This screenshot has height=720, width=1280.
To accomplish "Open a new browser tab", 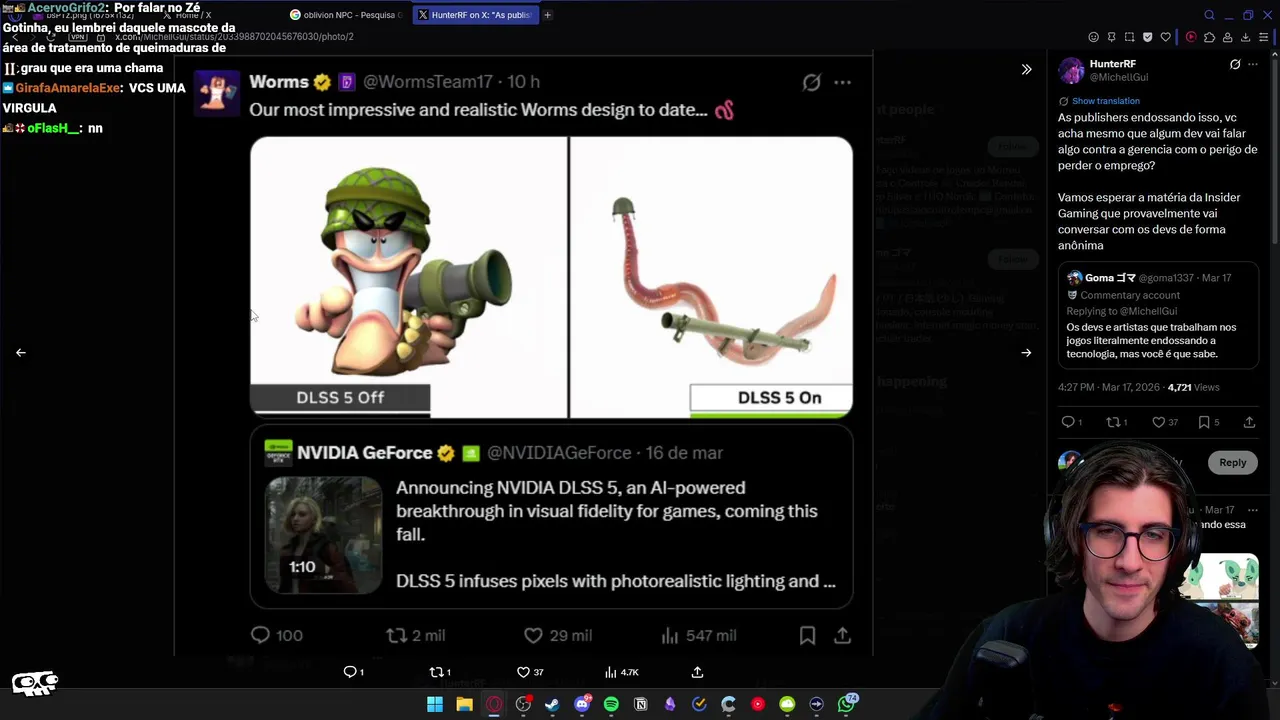I will (547, 15).
